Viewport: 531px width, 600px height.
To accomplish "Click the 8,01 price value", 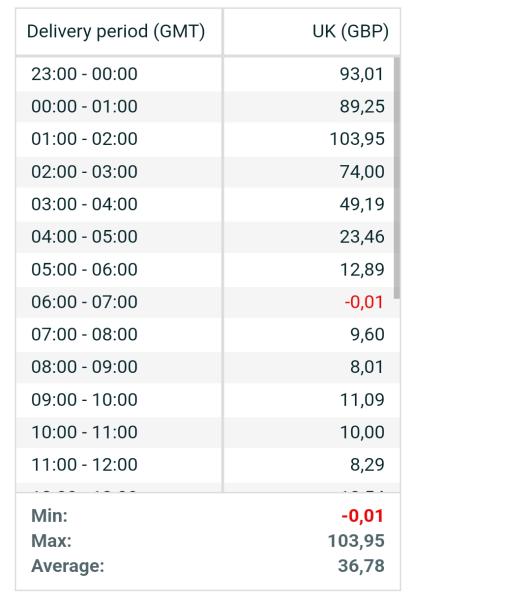I will (366, 367).
